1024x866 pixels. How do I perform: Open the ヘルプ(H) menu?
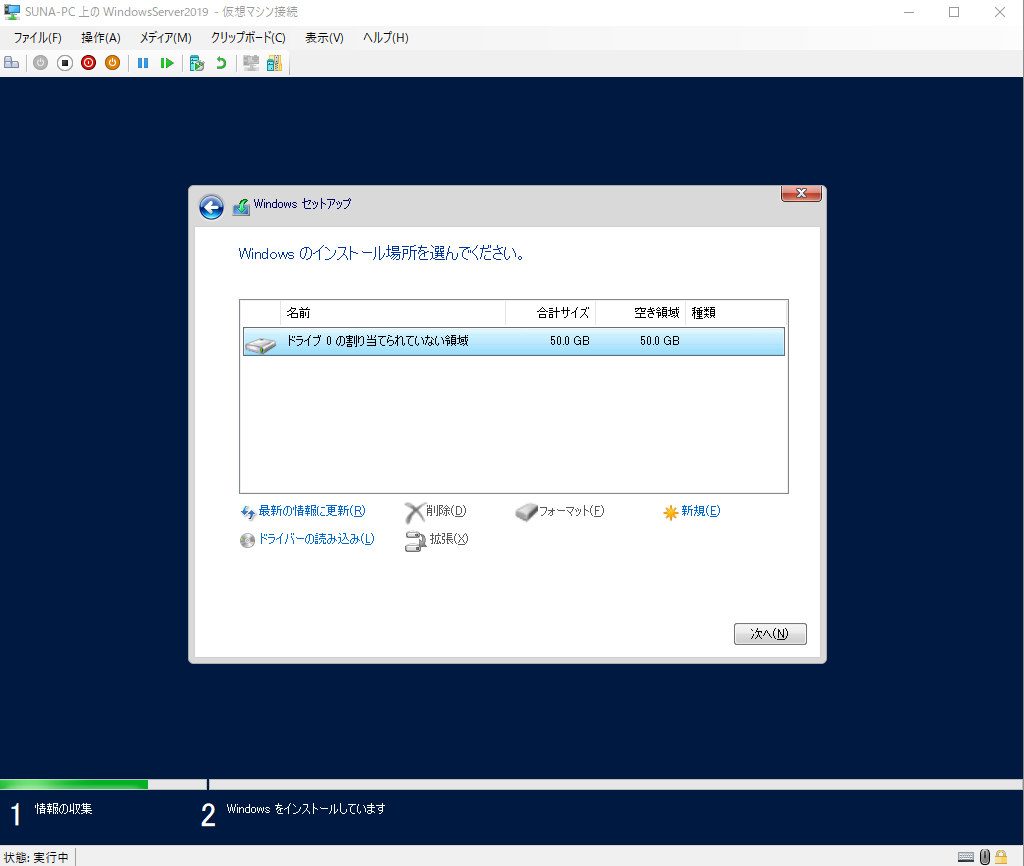386,38
